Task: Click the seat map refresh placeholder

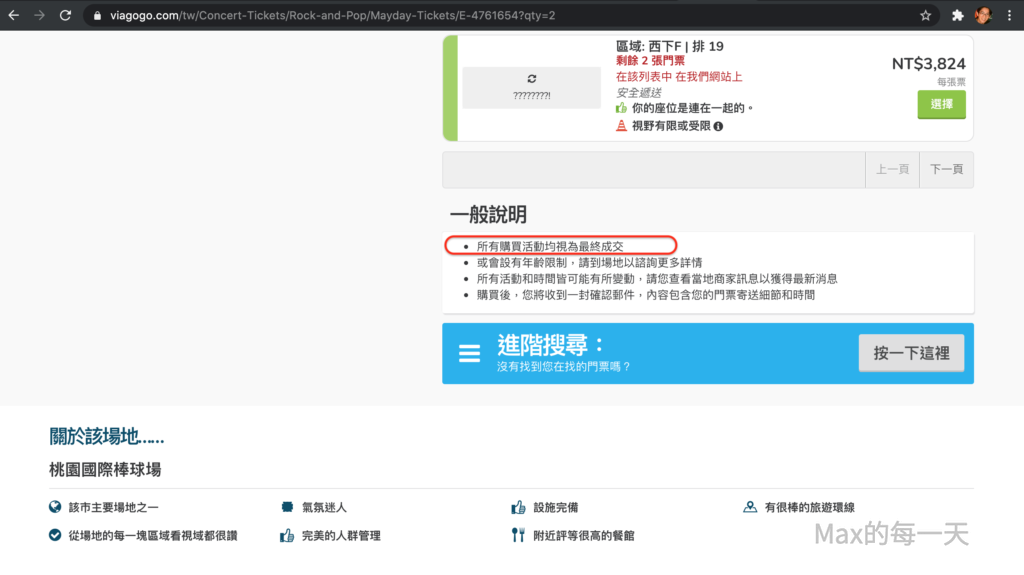Action: pos(531,87)
